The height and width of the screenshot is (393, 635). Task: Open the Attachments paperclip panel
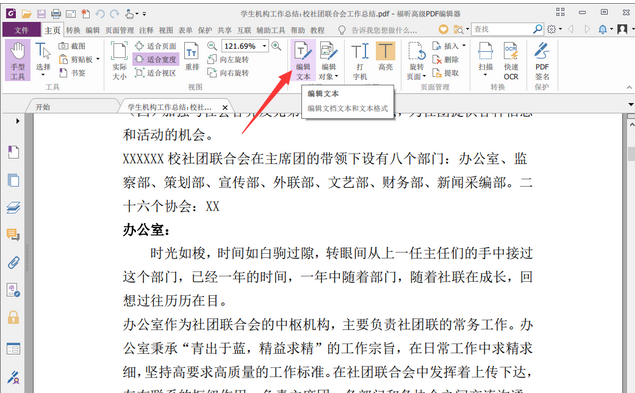(13, 263)
